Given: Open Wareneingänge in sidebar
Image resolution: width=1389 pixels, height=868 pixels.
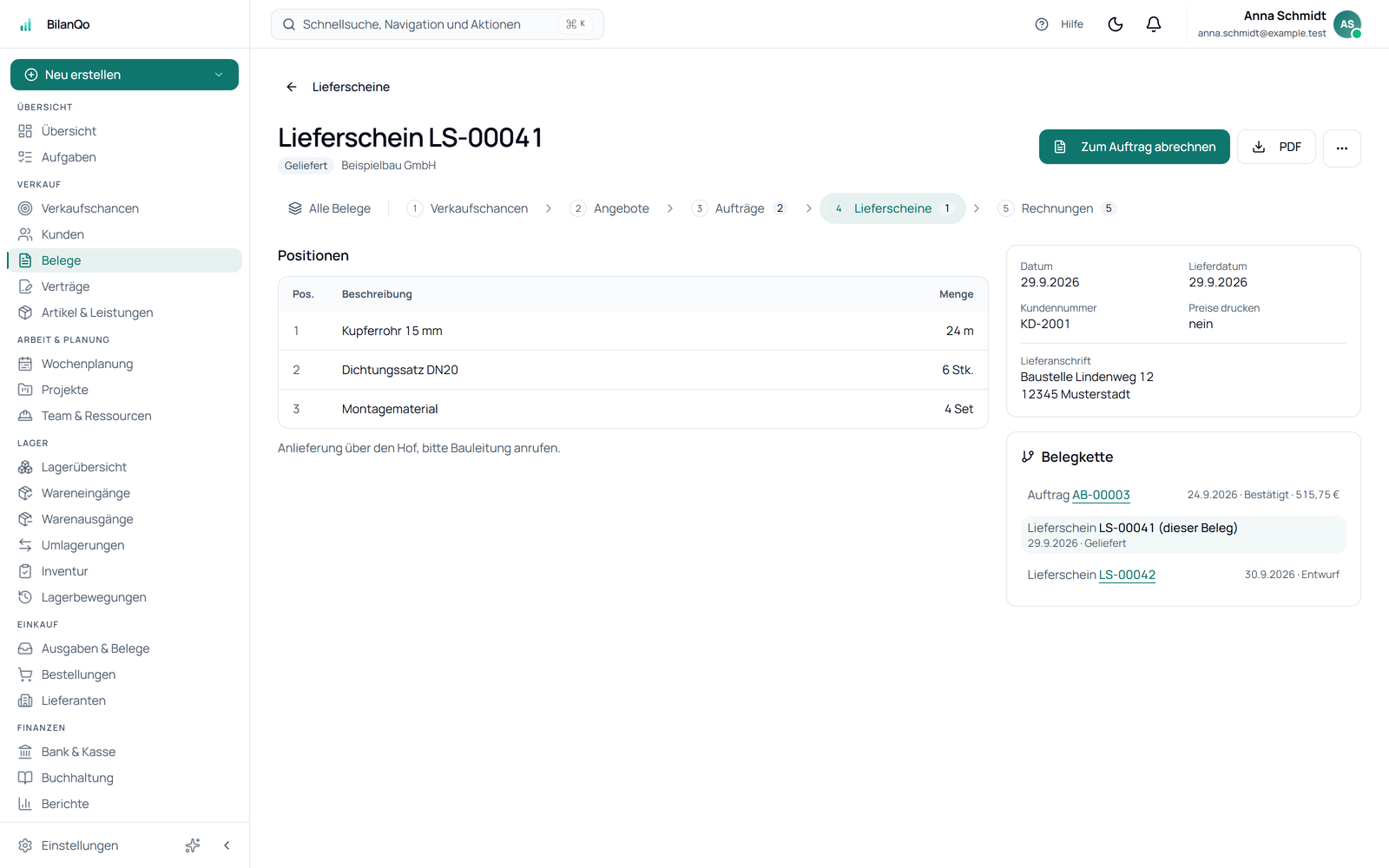Looking at the screenshot, I should coord(124,493).
